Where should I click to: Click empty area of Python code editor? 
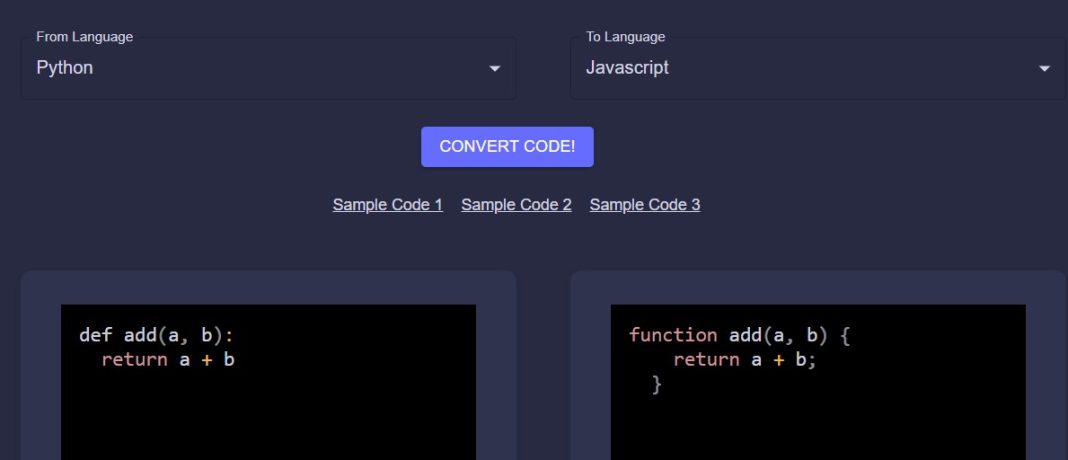[x=268, y=420]
